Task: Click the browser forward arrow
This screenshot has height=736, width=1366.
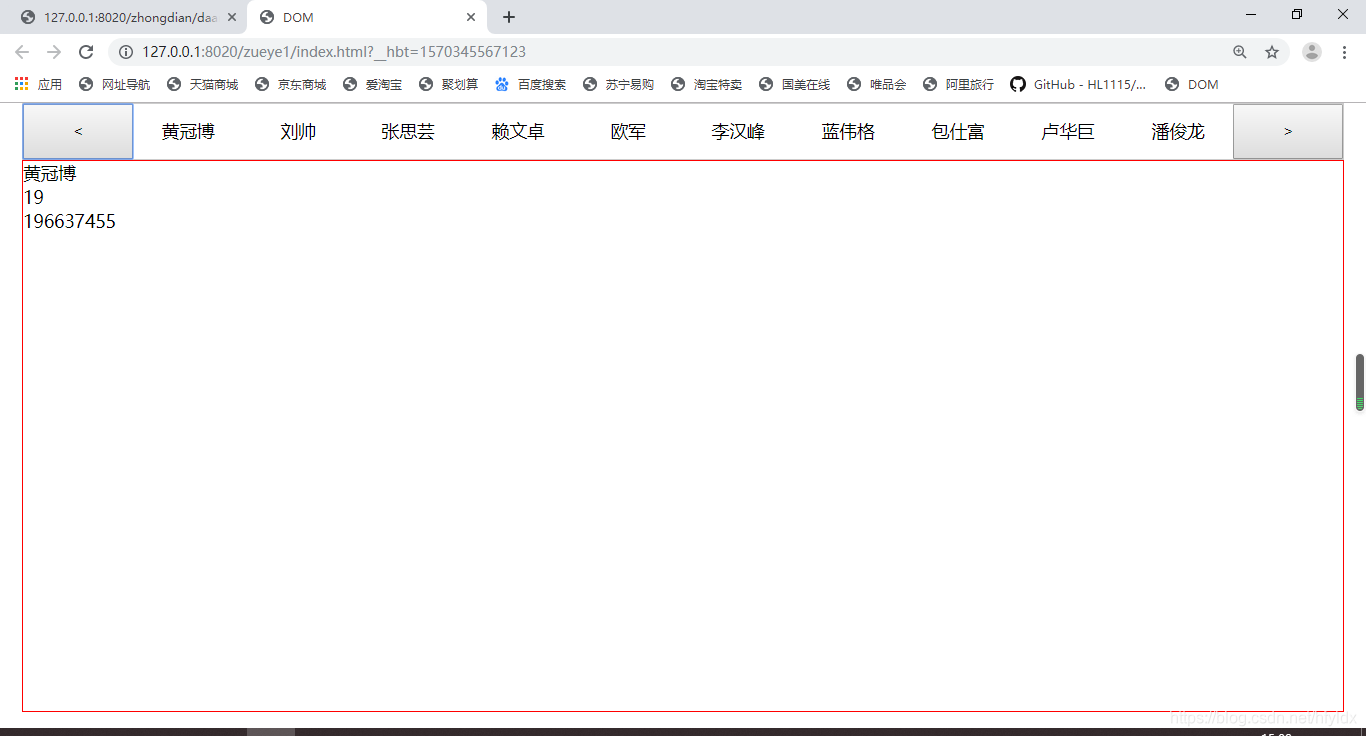Action: (54, 52)
